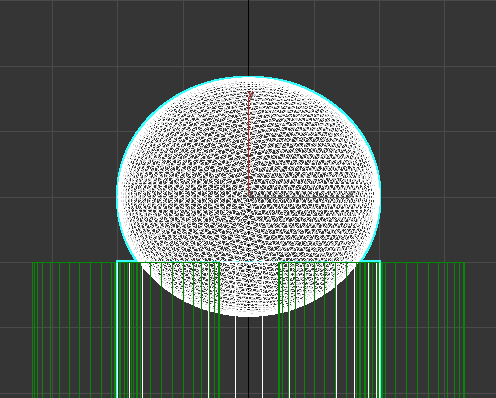Click empty viewport area at top right
The image size is (496, 398).
pos(471,33)
